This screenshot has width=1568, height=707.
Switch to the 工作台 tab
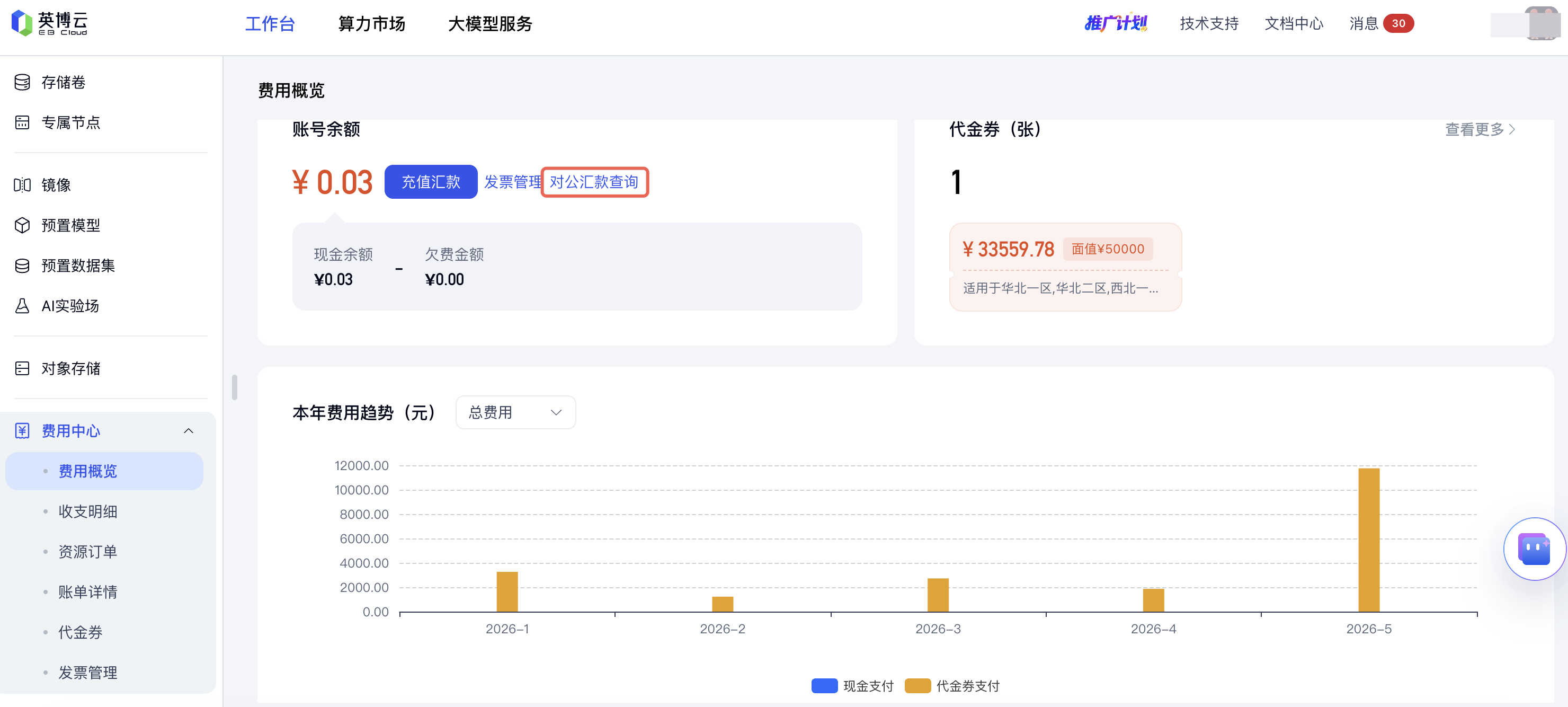[x=270, y=24]
